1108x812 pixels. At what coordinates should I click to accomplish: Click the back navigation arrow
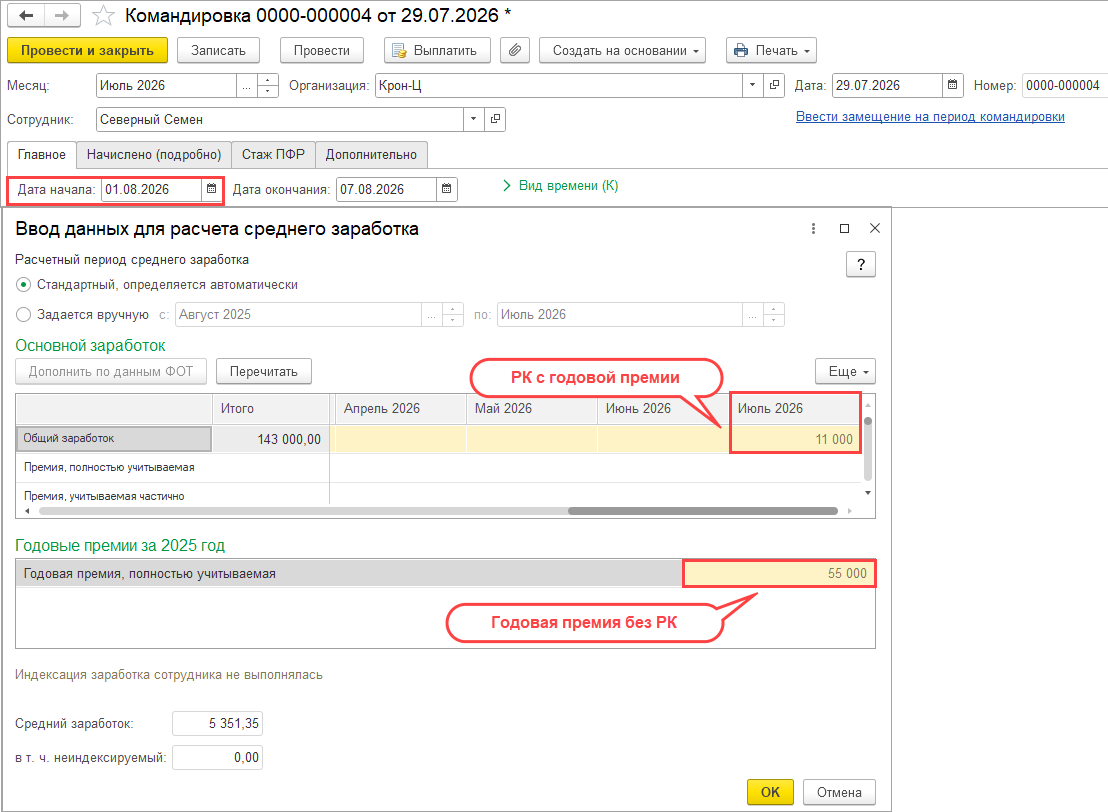coord(26,16)
